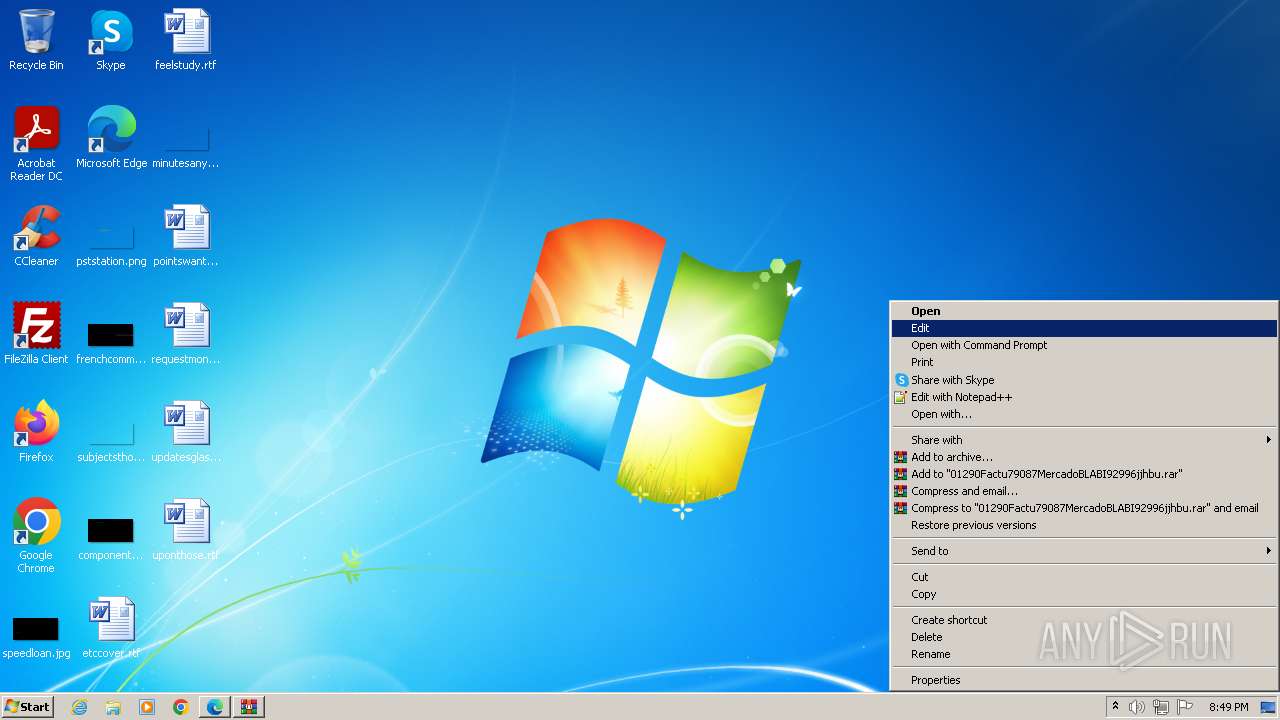Select Compress and email...
This screenshot has height=720, width=1280.
pos(1084,491)
